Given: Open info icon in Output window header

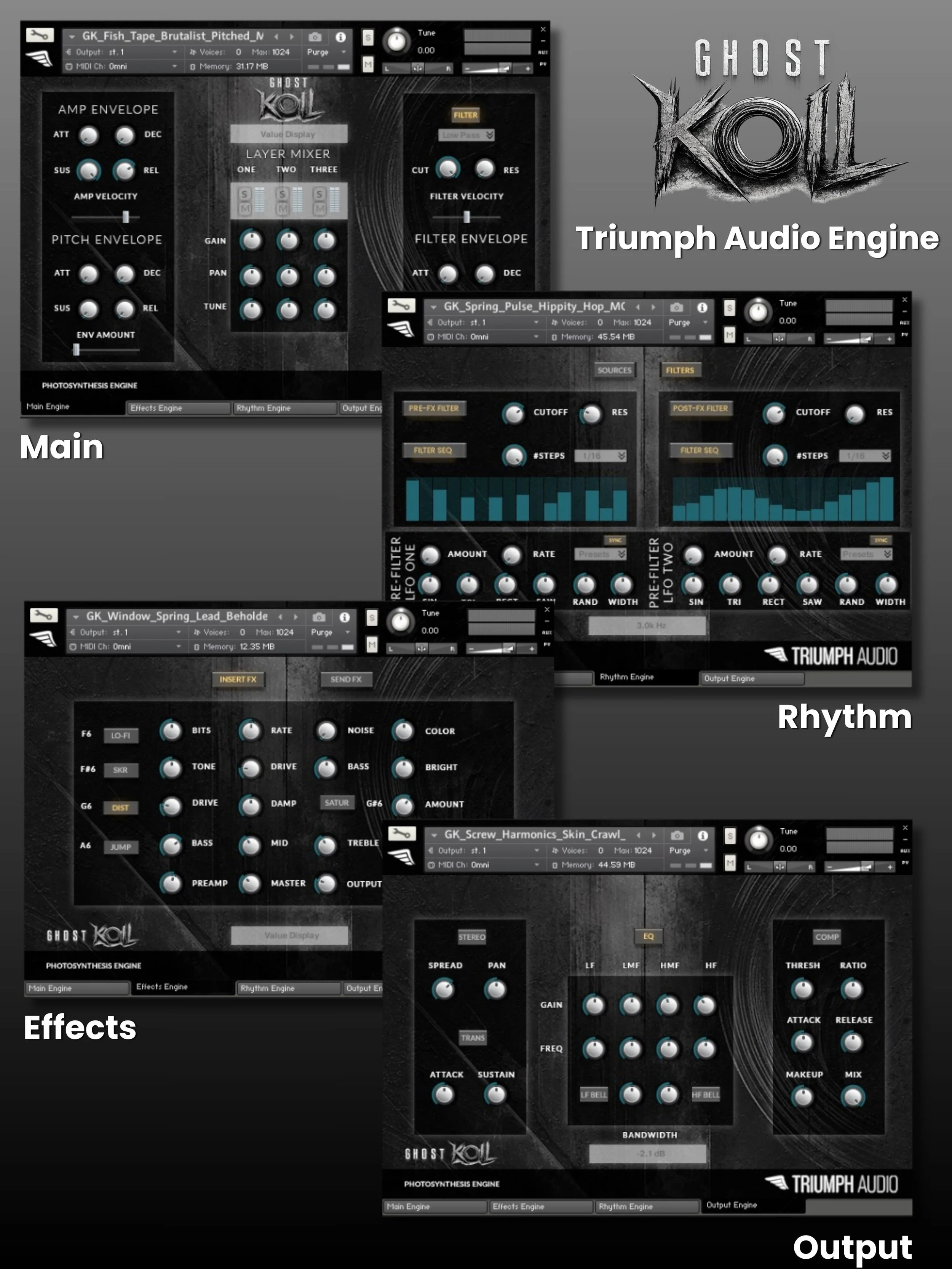Looking at the screenshot, I should click(x=703, y=835).
